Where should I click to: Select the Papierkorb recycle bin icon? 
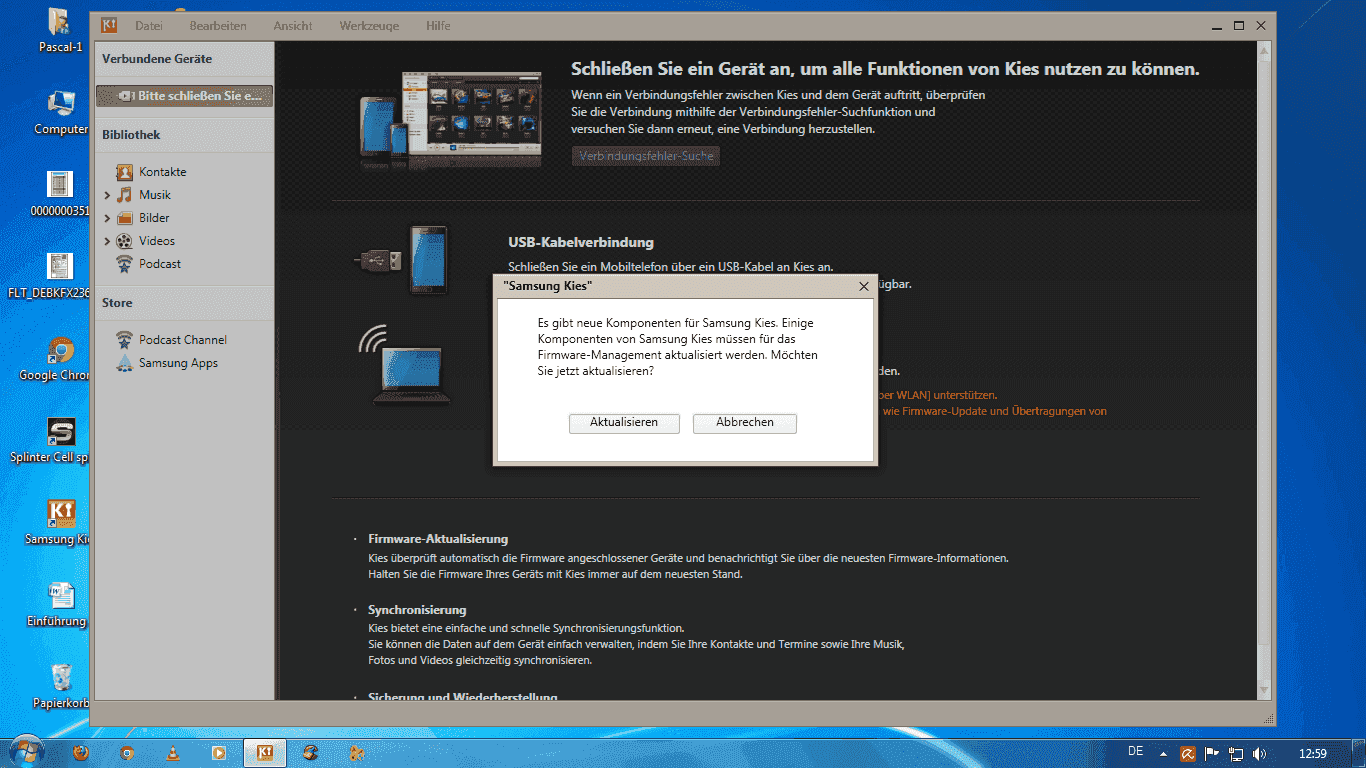[61, 686]
